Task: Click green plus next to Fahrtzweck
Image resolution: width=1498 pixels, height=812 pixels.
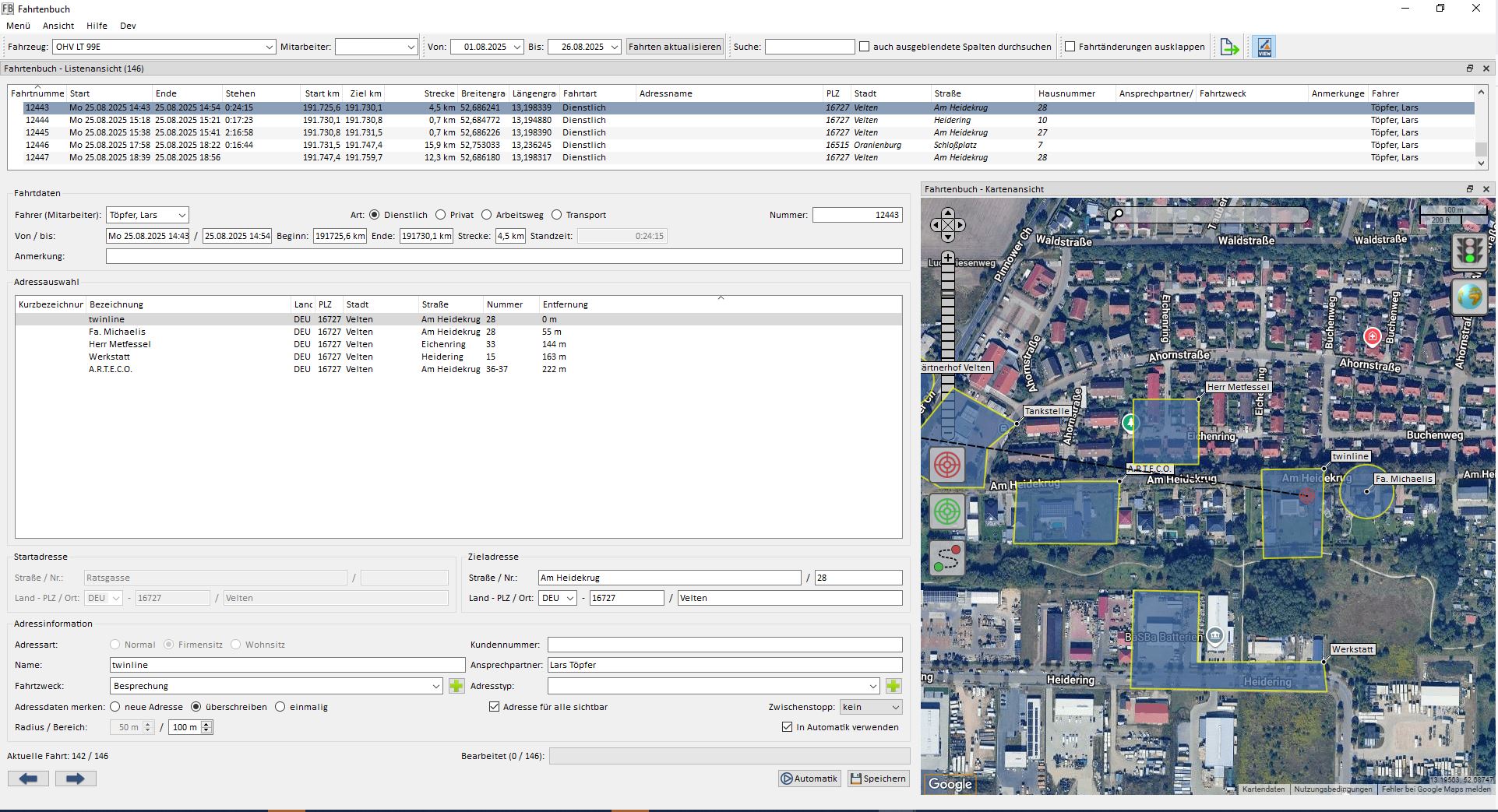Action: [x=456, y=686]
